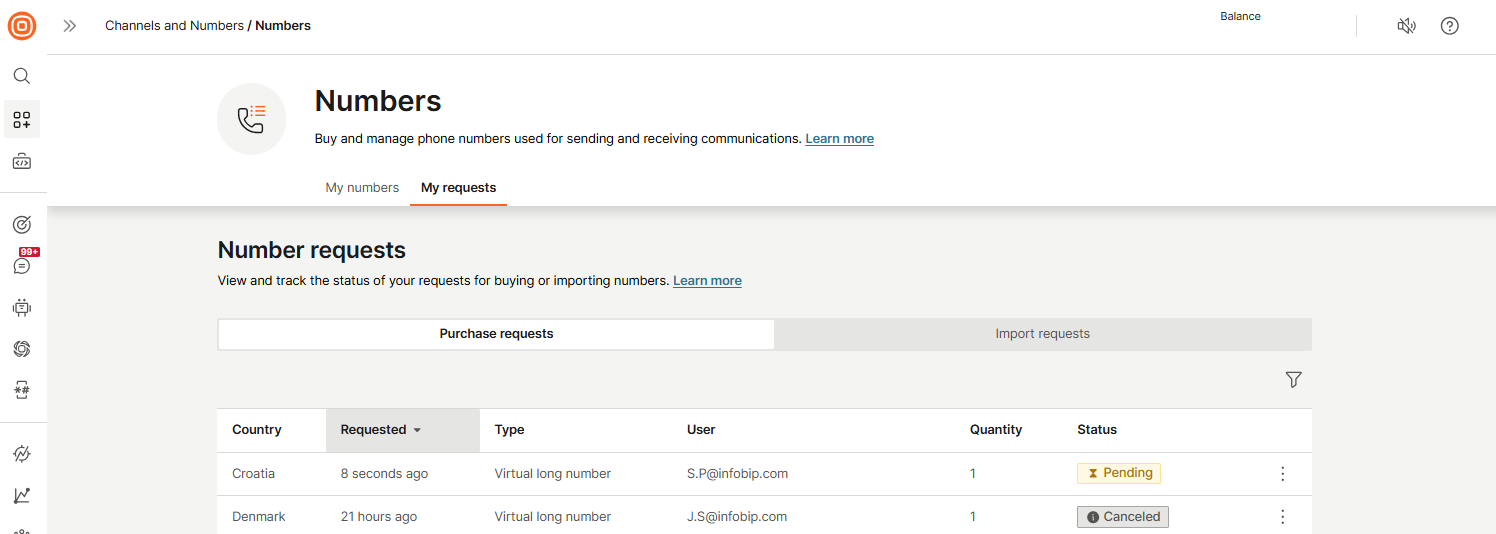Switch to the My numbers tab
1496x534 pixels.
coord(362,188)
